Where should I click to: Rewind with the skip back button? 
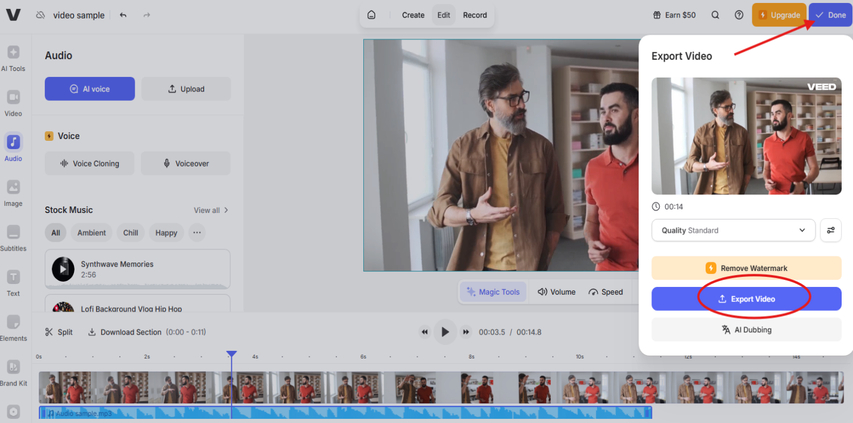(x=425, y=332)
